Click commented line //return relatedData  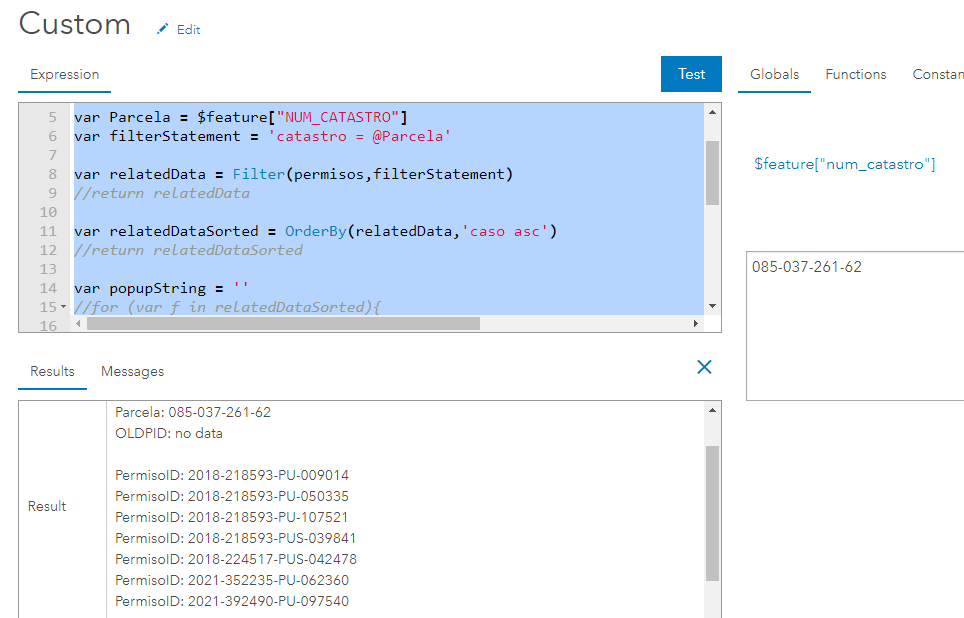click(x=162, y=193)
